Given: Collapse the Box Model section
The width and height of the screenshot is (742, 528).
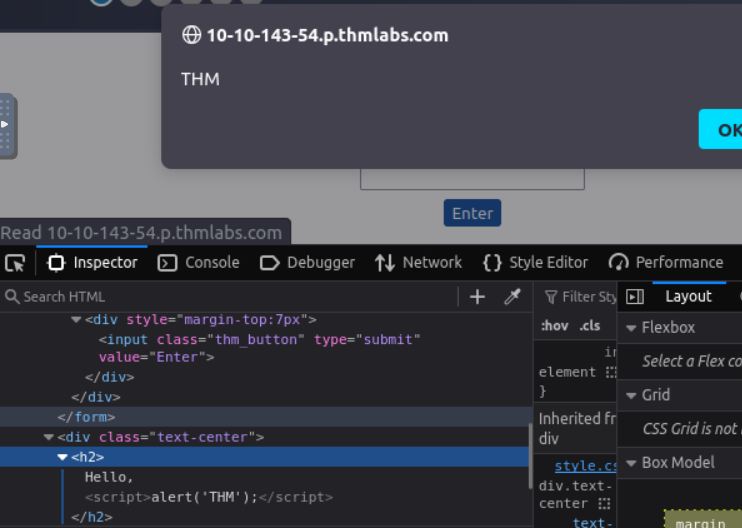Looking at the screenshot, I should click(631, 463).
